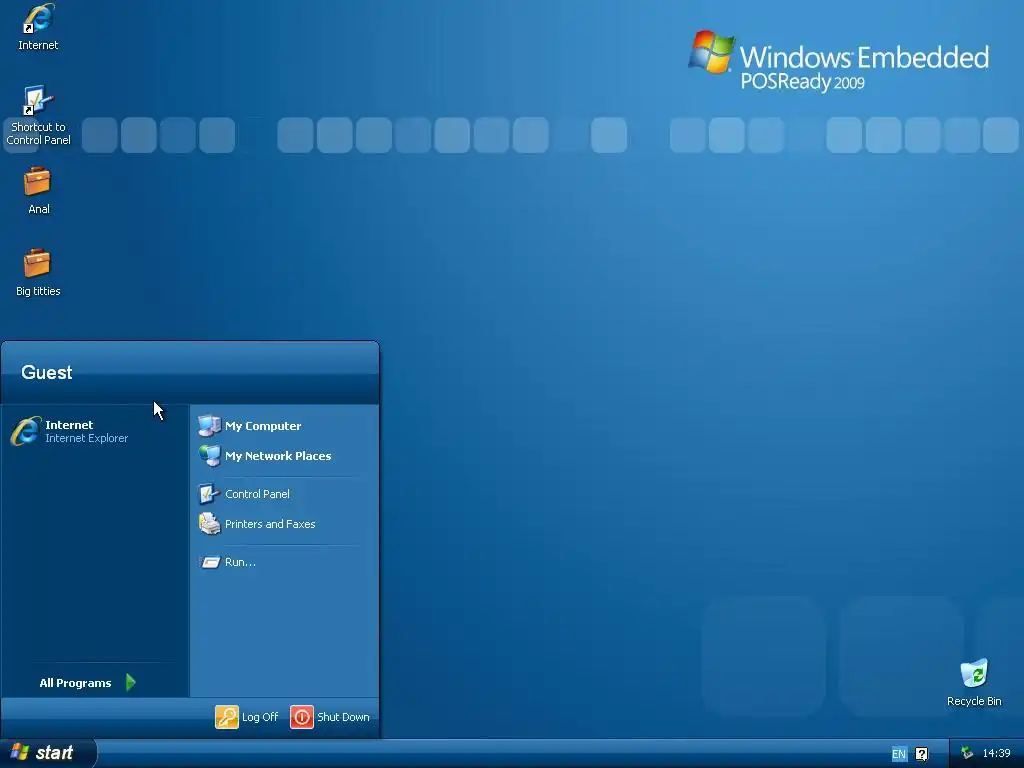Click the Shut Down button
The image size is (1024, 768).
(x=330, y=717)
